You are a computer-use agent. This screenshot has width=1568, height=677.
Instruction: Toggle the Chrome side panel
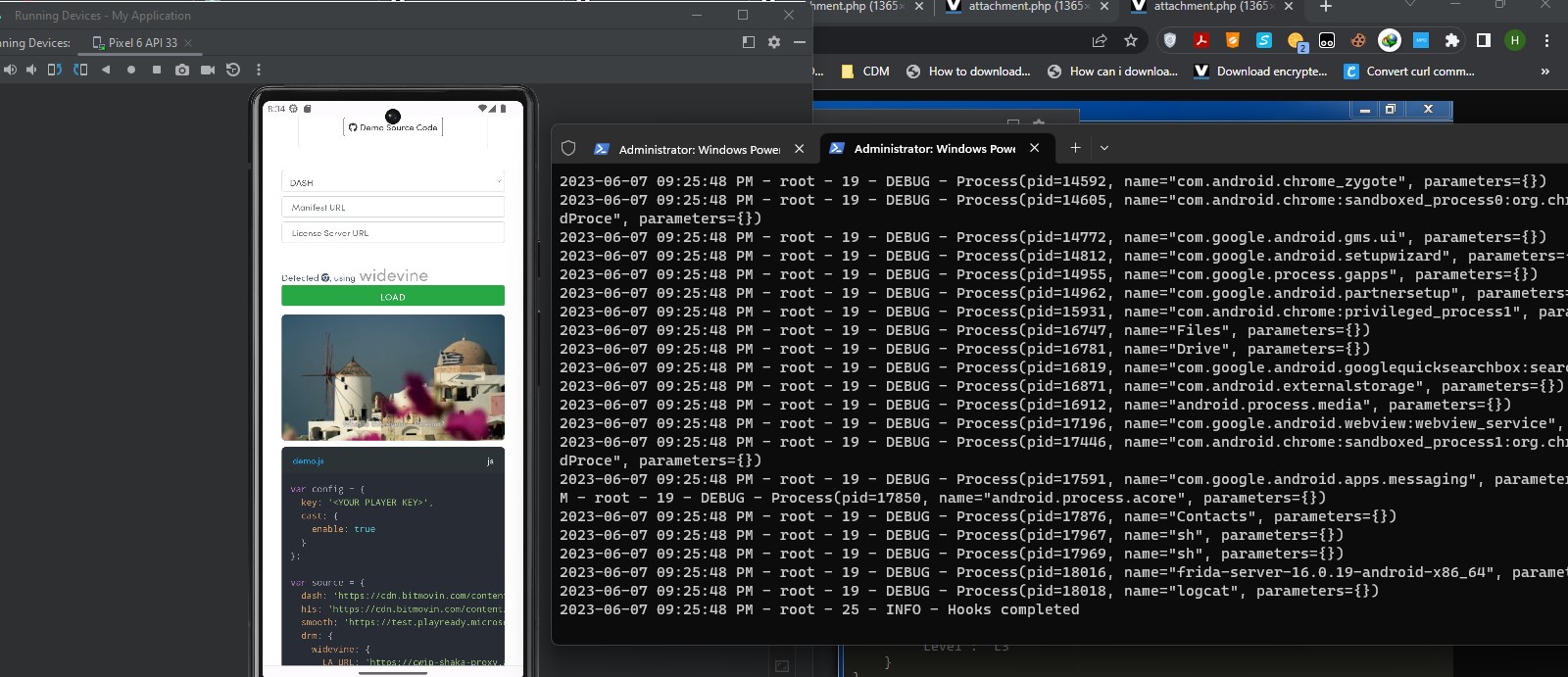[x=1484, y=40]
